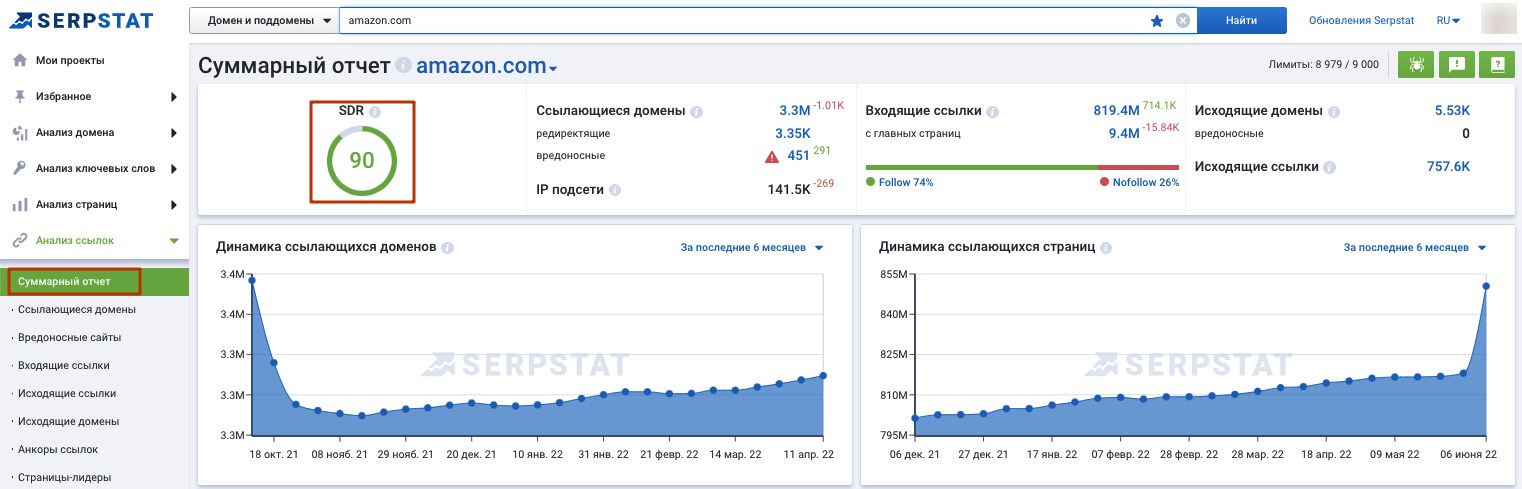
Task: Click main-page links value 9.4M
Action: pos(1124,133)
